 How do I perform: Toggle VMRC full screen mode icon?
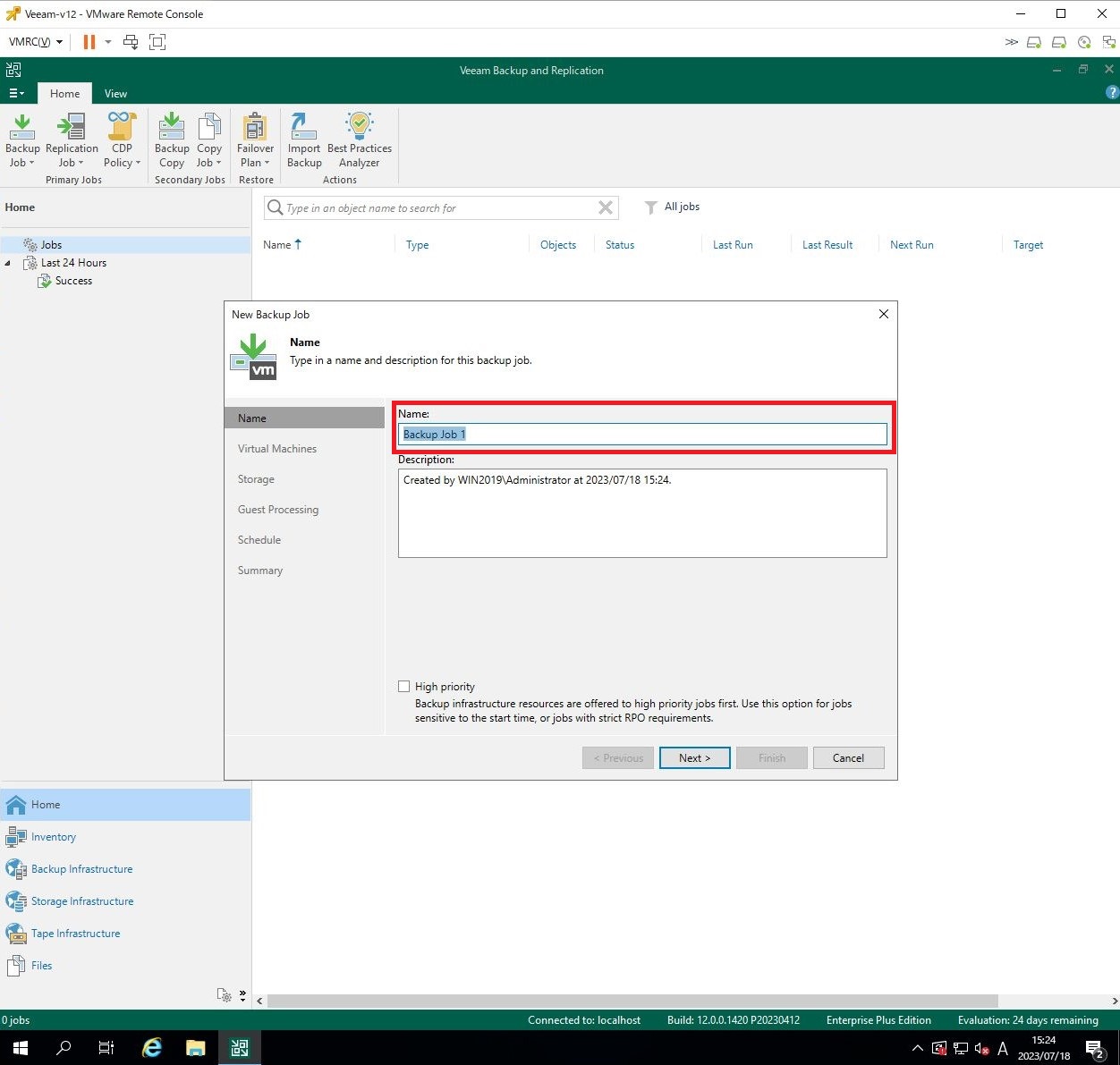[157, 41]
